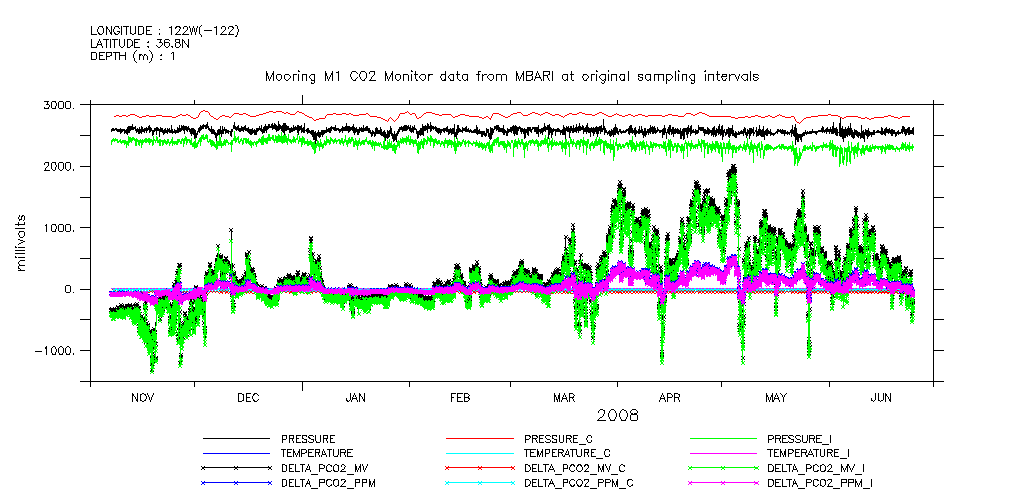The image size is (1009, 504).
Task: Click the cyan DELTA_PCO2_PPM_C legend line
Action: [x=479, y=483]
